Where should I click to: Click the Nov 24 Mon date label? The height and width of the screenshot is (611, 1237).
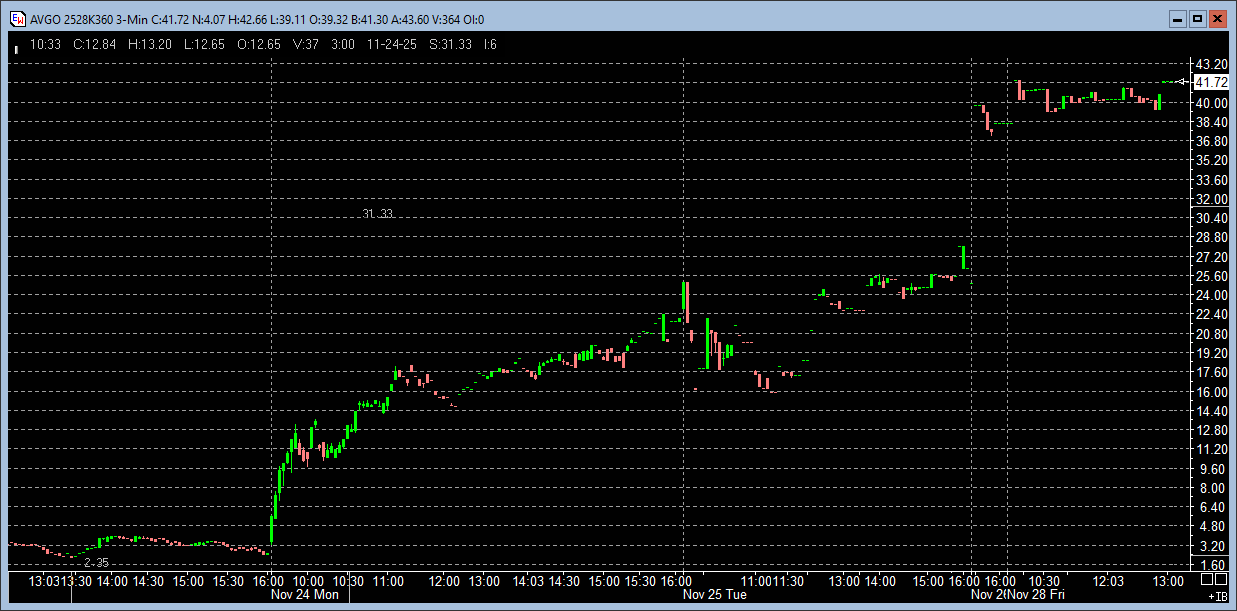tap(305, 594)
